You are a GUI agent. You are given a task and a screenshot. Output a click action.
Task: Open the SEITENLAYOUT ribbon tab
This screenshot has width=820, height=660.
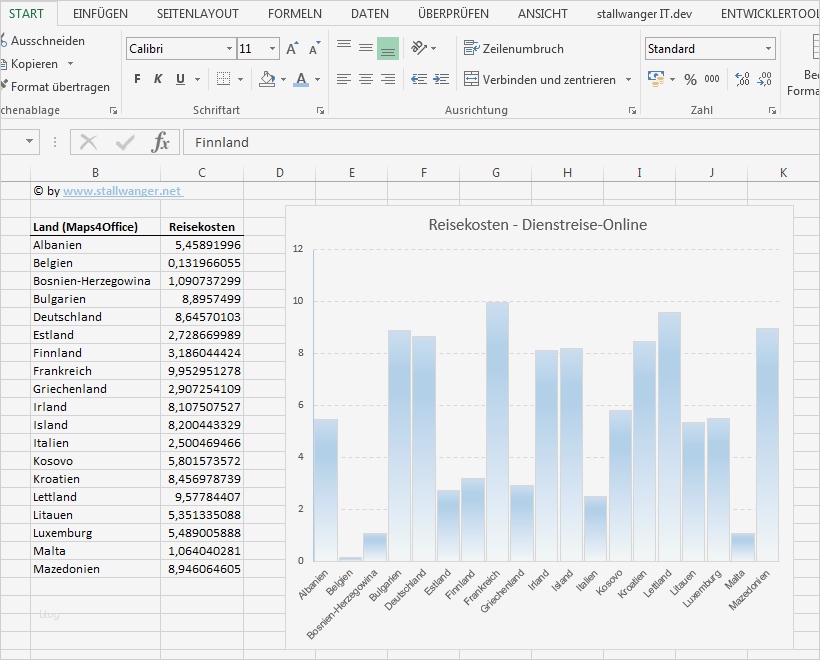(198, 14)
